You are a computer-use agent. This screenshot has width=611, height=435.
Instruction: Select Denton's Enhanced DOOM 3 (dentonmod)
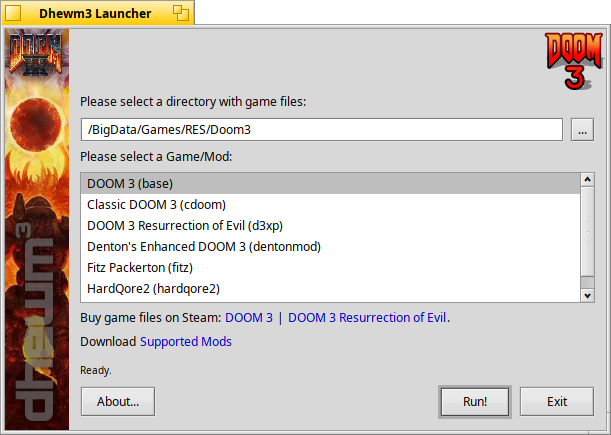(330, 247)
